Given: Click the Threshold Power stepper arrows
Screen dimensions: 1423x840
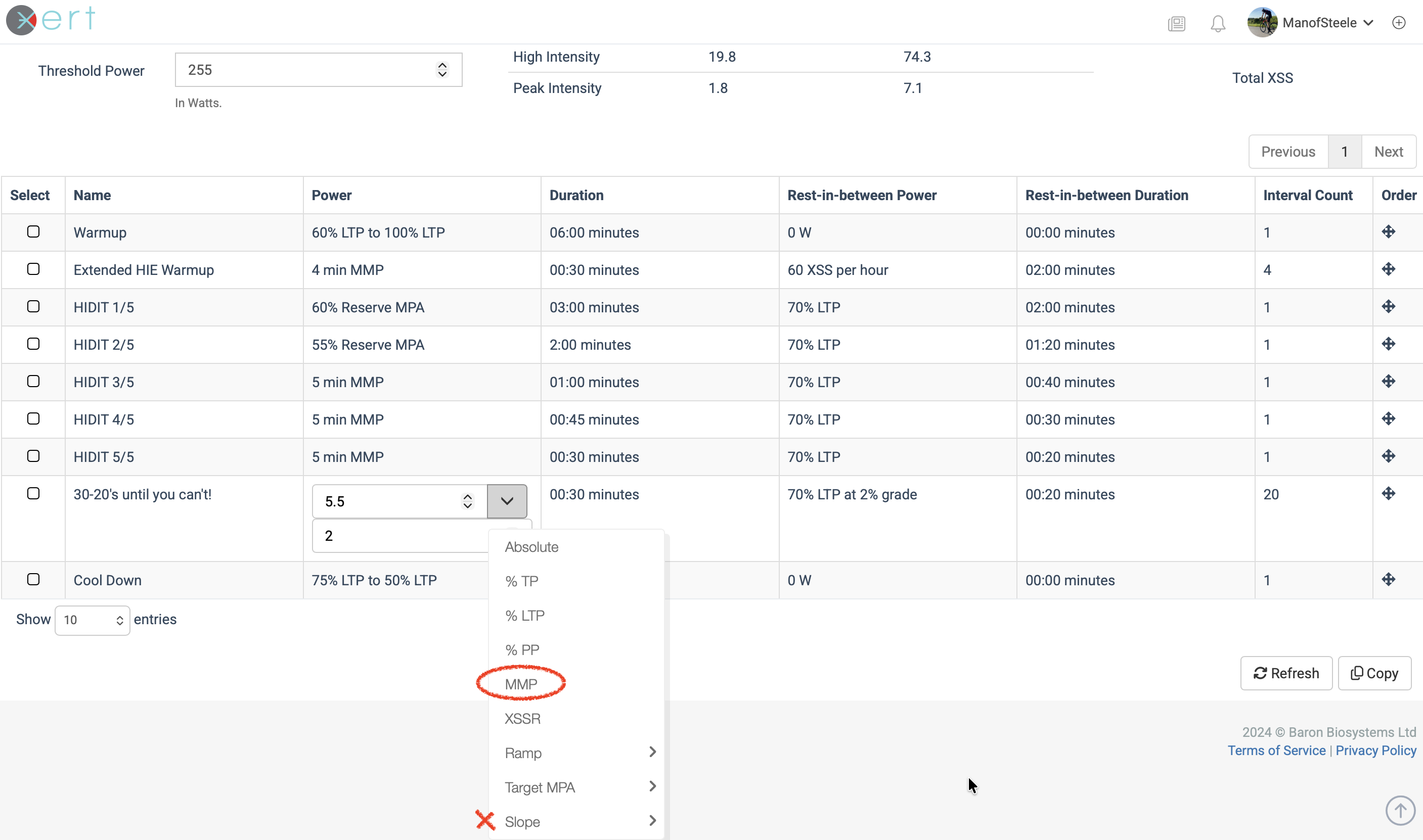Looking at the screenshot, I should click(442, 70).
